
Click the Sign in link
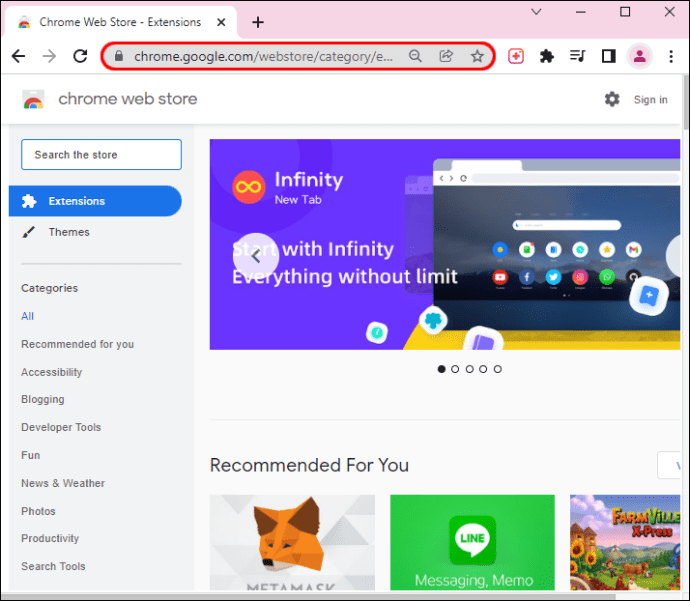(650, 100)
